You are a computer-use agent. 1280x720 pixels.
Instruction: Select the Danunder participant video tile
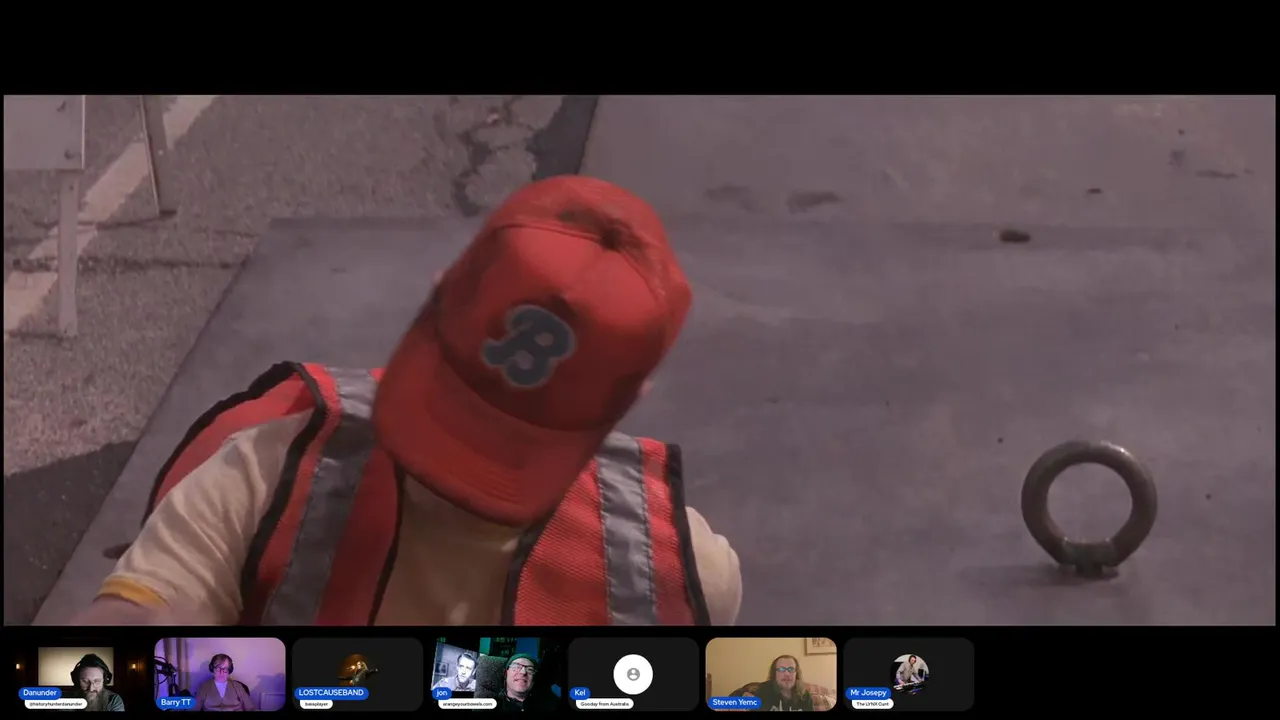pos(82,675)
